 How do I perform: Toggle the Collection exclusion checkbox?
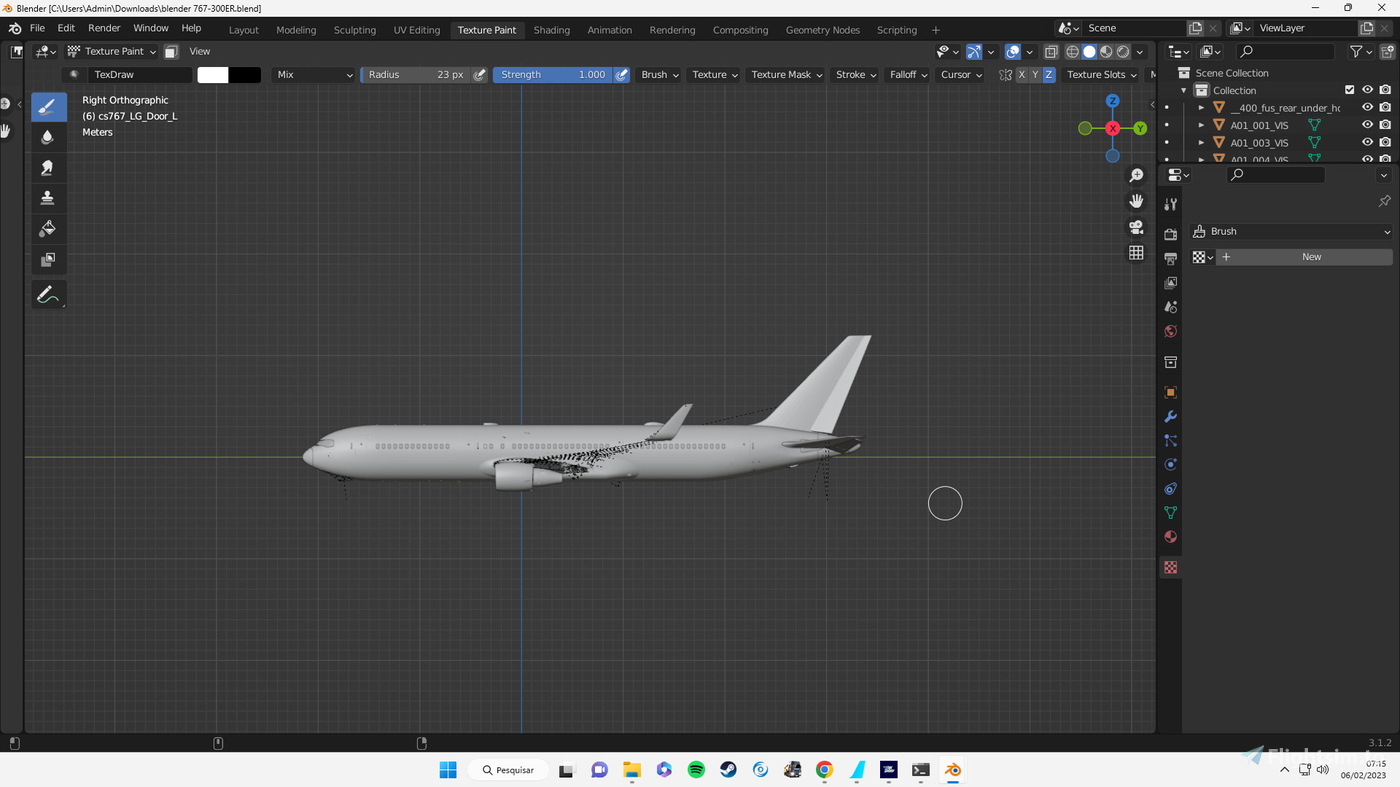tap(1349, 89)
